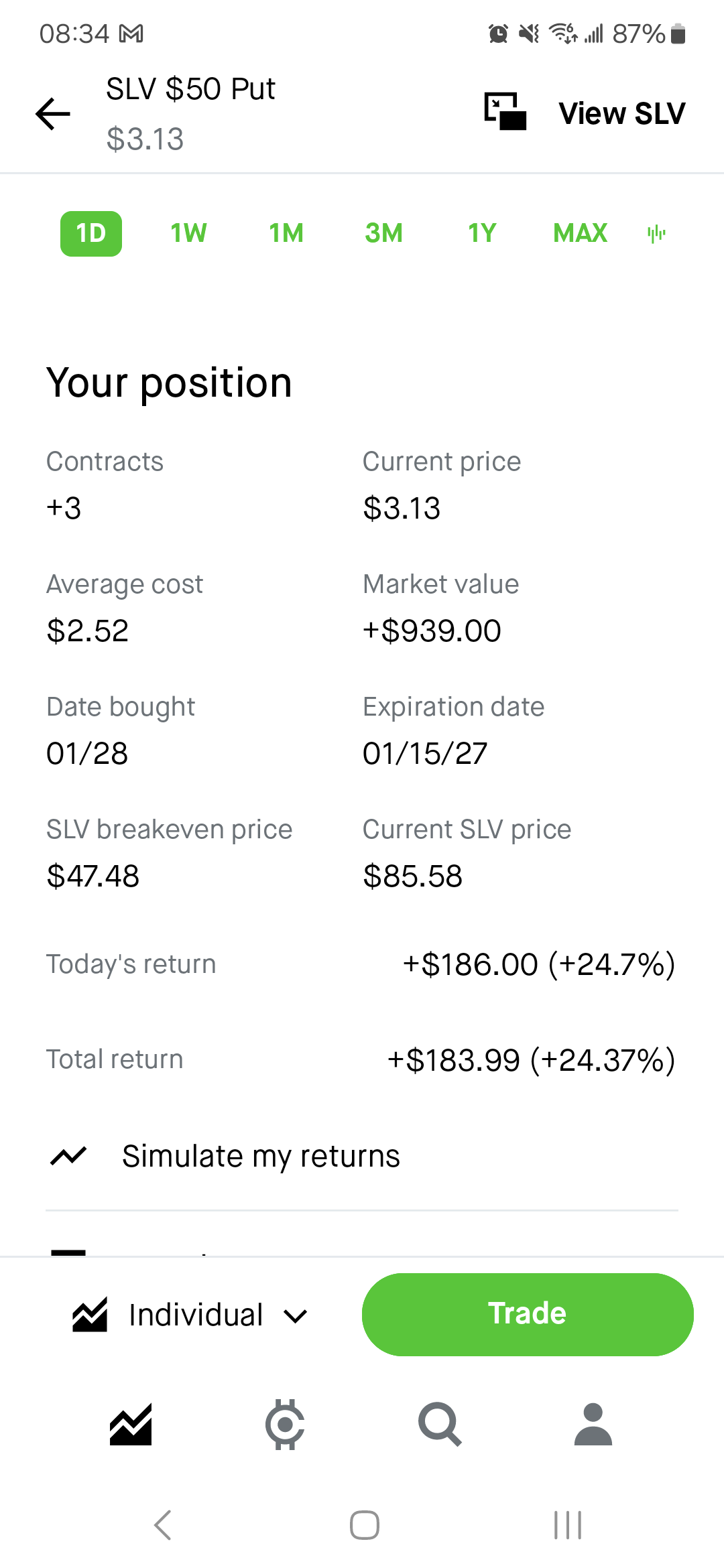Select the 1M chart range

286,233
